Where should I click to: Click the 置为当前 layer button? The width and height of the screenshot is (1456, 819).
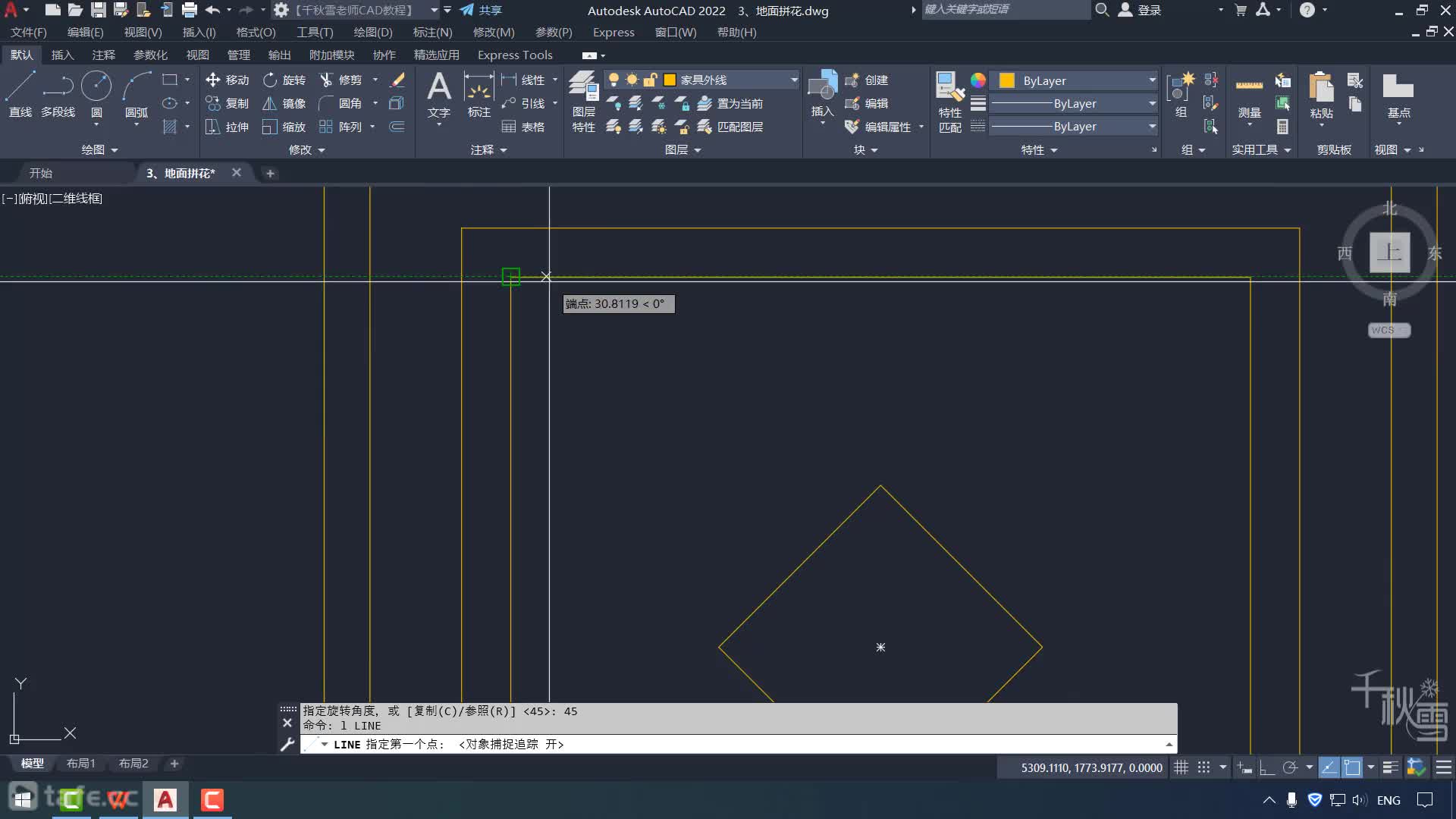730,103
